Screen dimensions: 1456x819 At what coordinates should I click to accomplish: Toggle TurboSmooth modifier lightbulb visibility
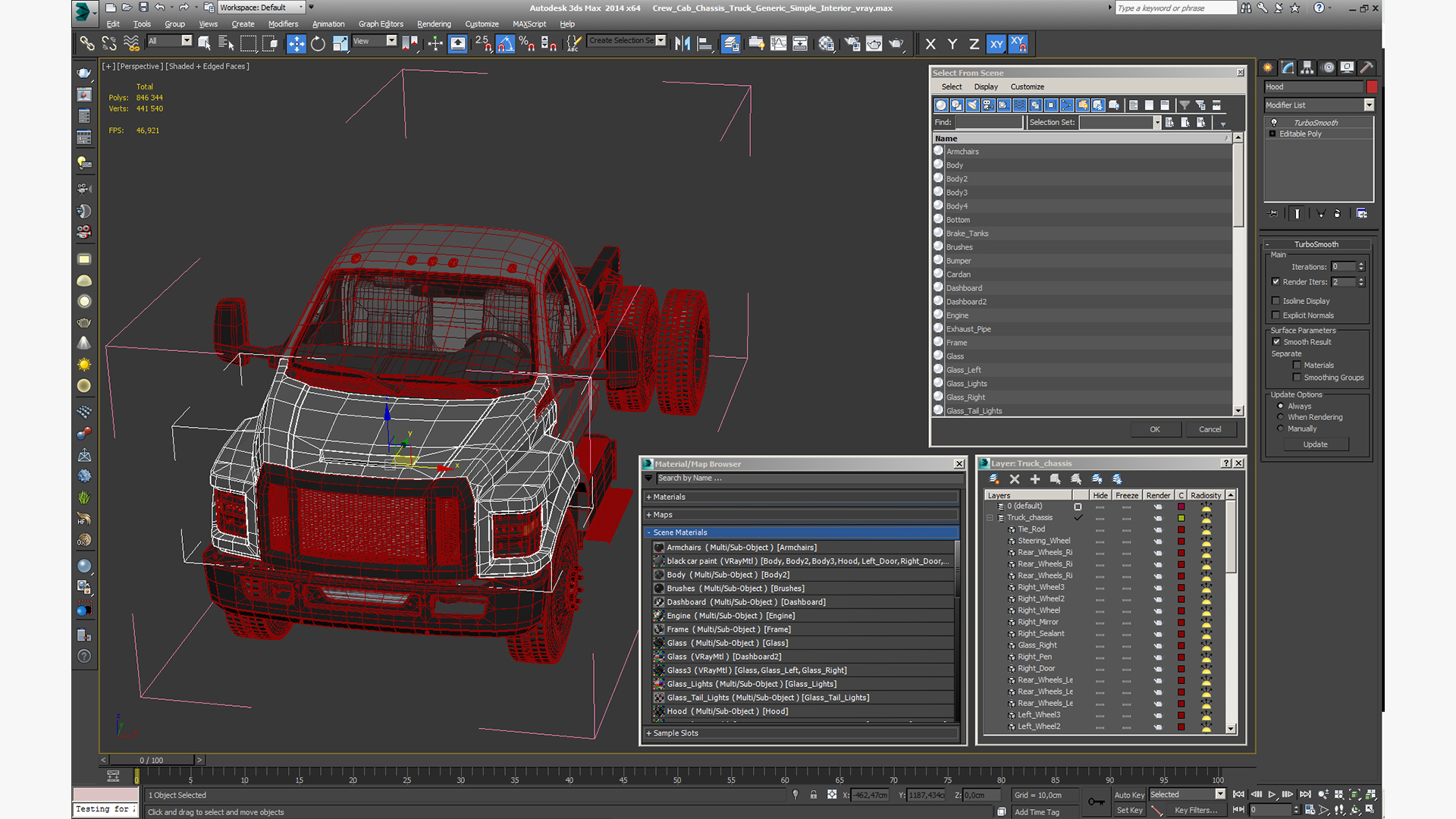pyautogui.click(x=1274, y=123)
